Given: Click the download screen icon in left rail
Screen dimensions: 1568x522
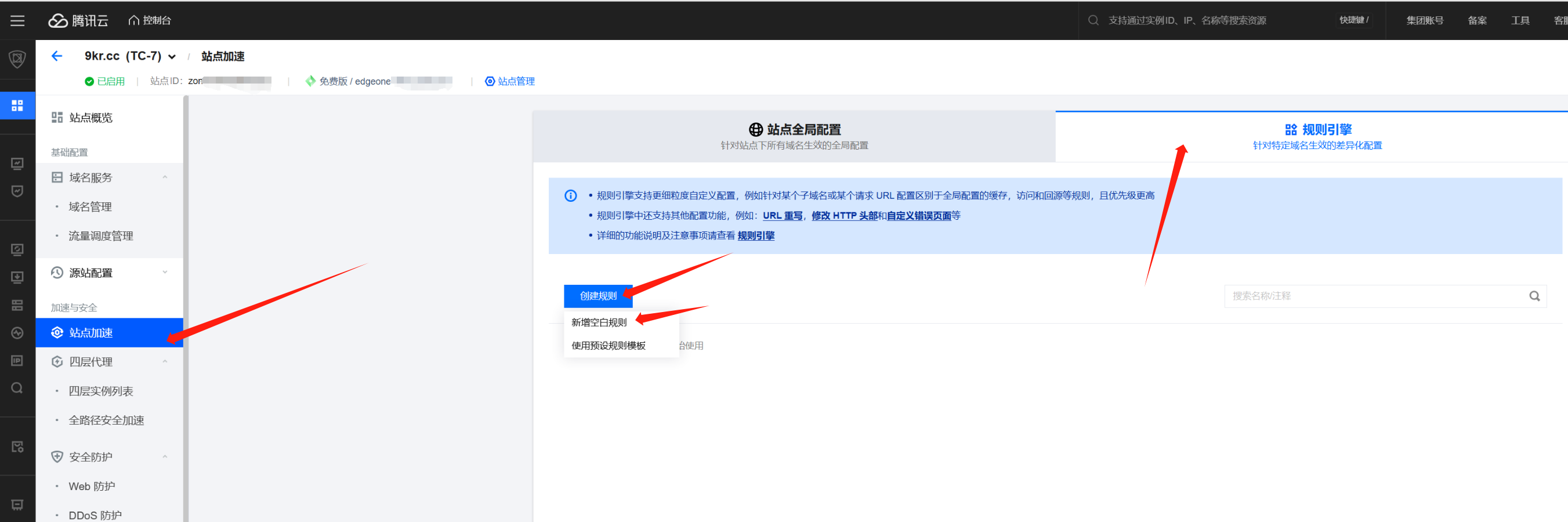Looking at the screenshot, I should (17, 277).
